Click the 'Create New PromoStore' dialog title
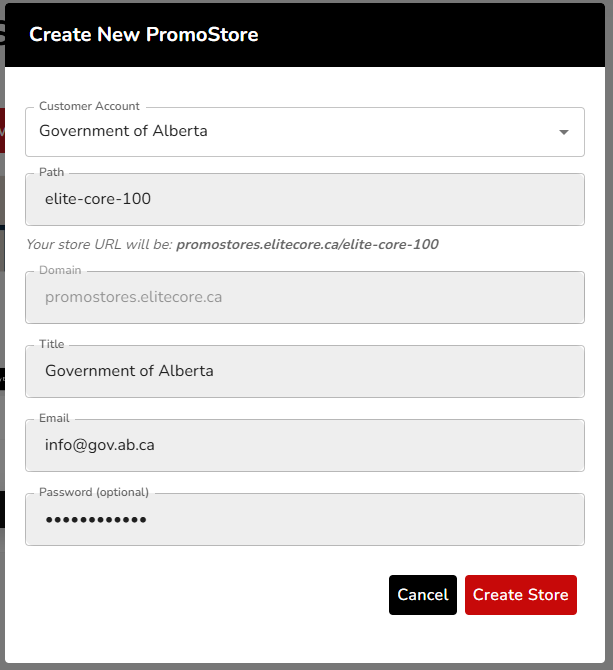 [144, 35]
